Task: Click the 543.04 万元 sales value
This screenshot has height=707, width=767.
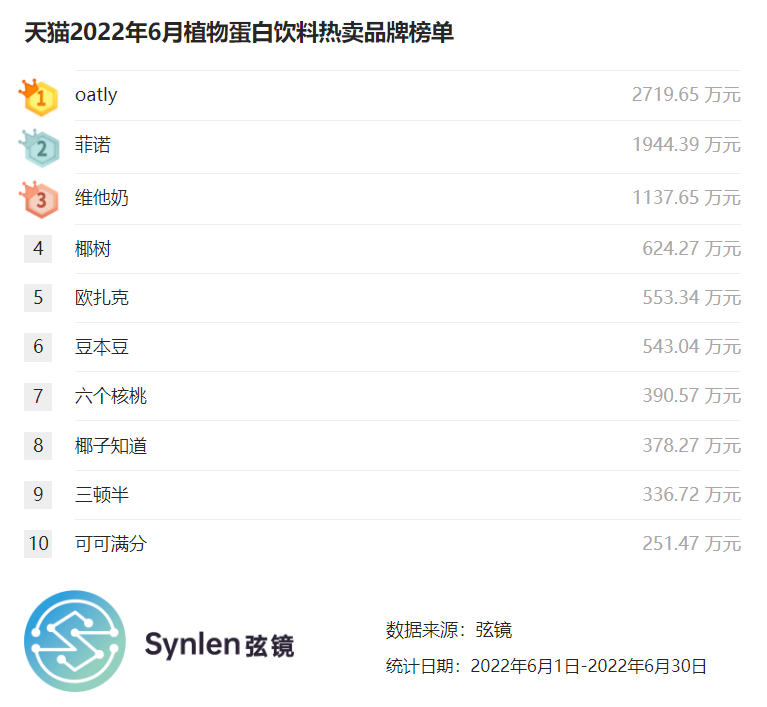Action: coord(692,346)
